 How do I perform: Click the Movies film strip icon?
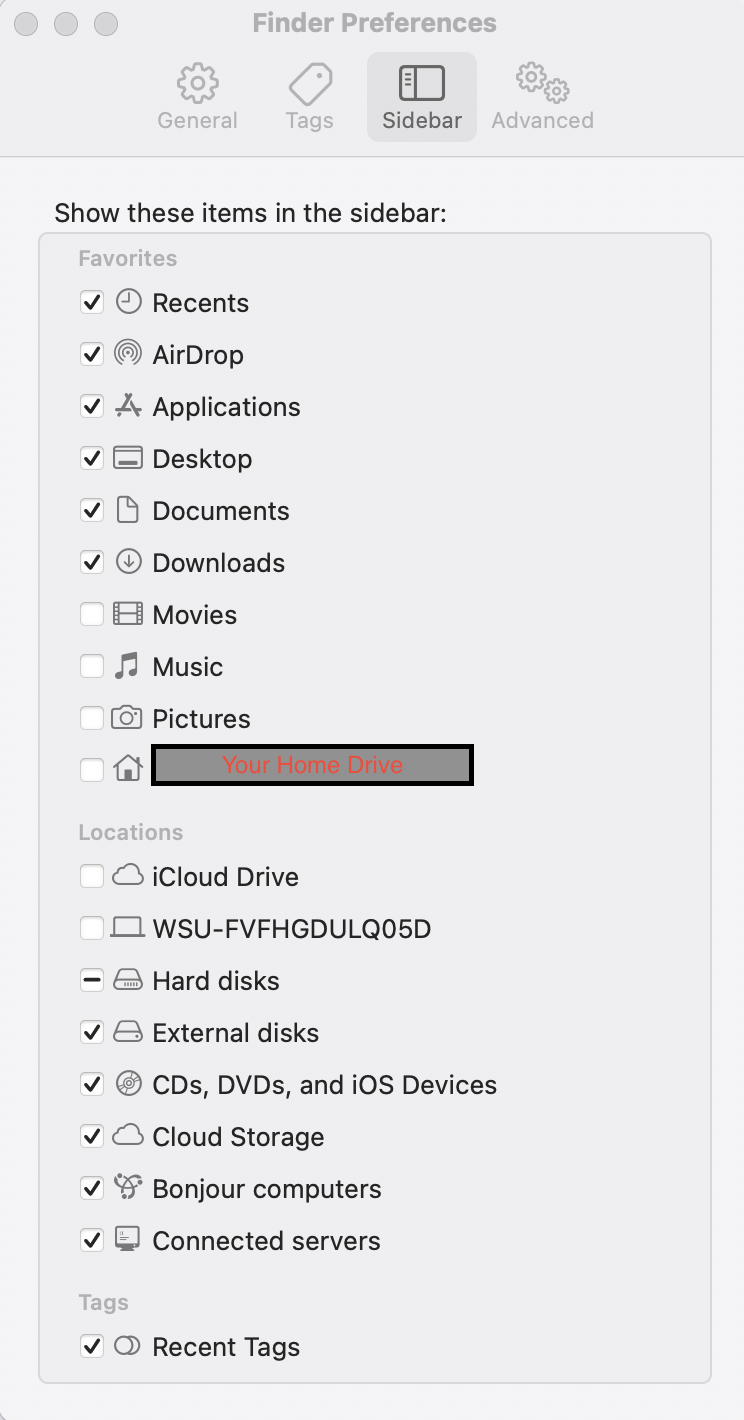point(128,614)
